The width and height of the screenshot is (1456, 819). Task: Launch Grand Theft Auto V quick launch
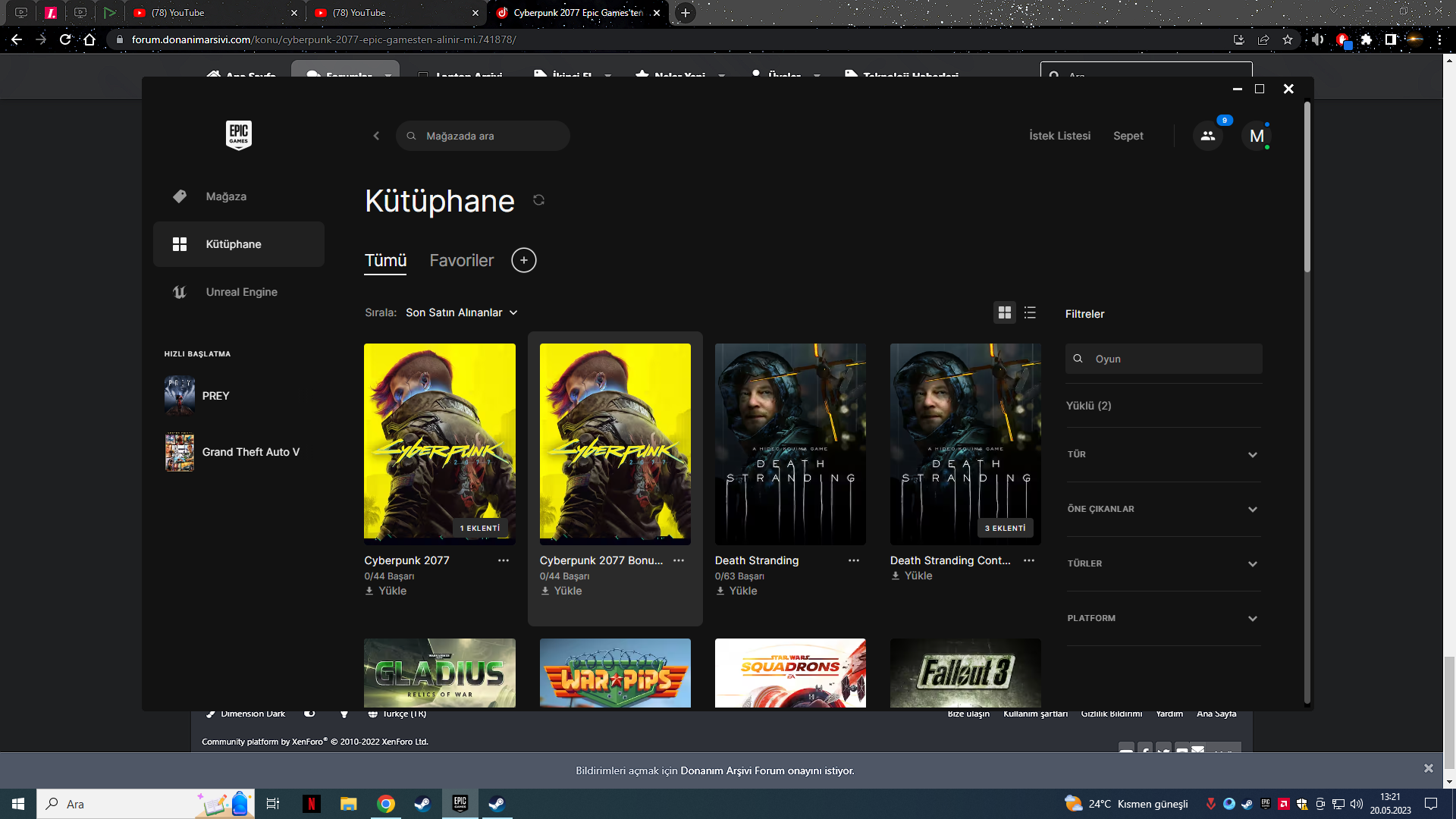pyautogui.click(x=232, y=452)
